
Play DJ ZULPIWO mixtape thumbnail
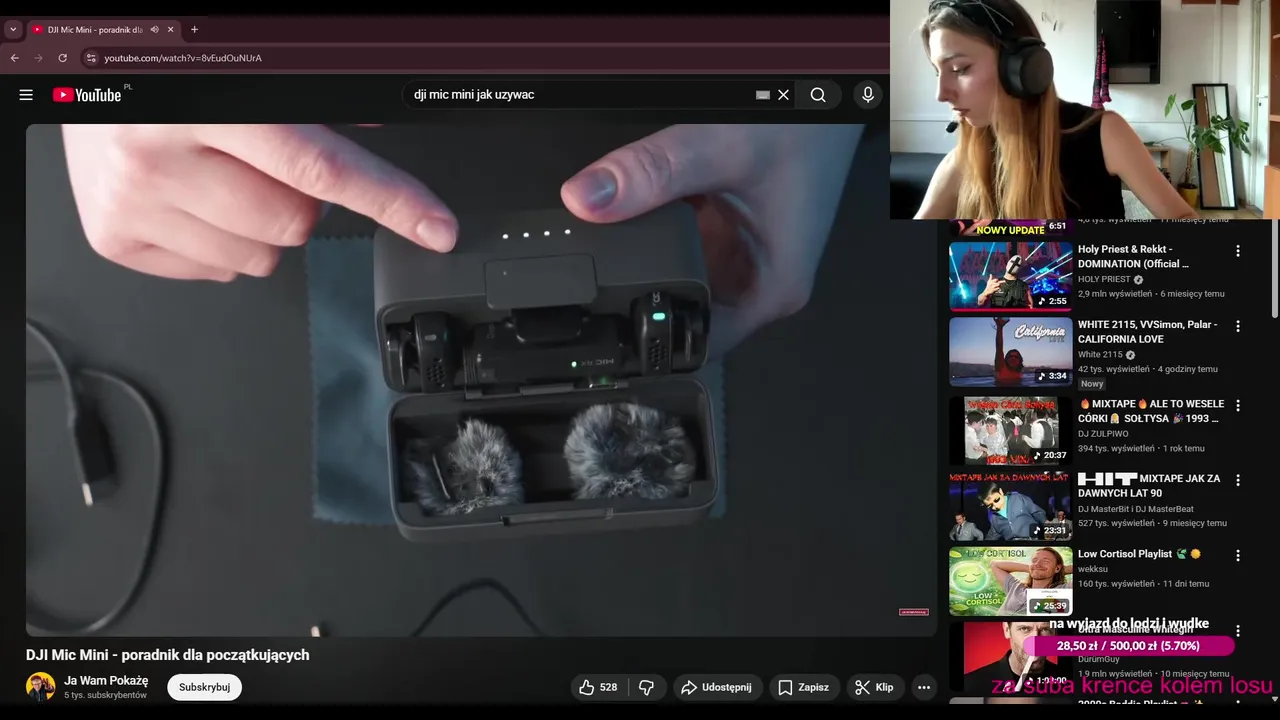pos(1010,430)
